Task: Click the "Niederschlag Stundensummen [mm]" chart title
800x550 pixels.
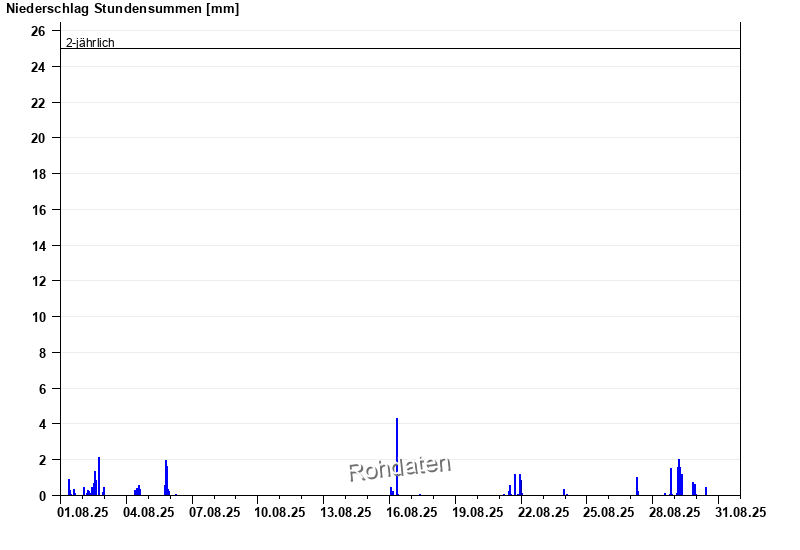Action: tap(122, 9)
